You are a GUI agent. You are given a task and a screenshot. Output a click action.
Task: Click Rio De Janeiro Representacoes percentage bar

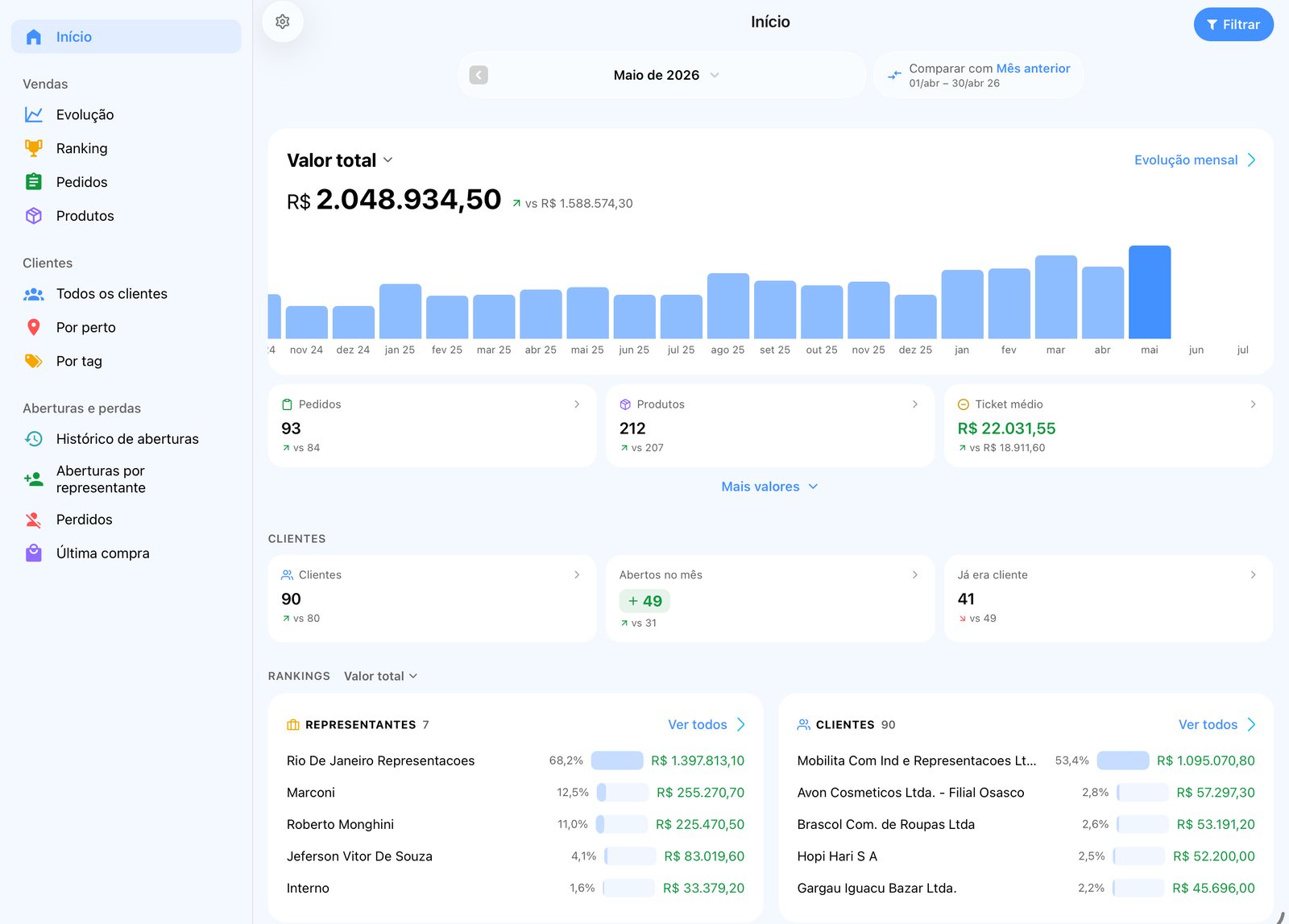pos(617,760)
